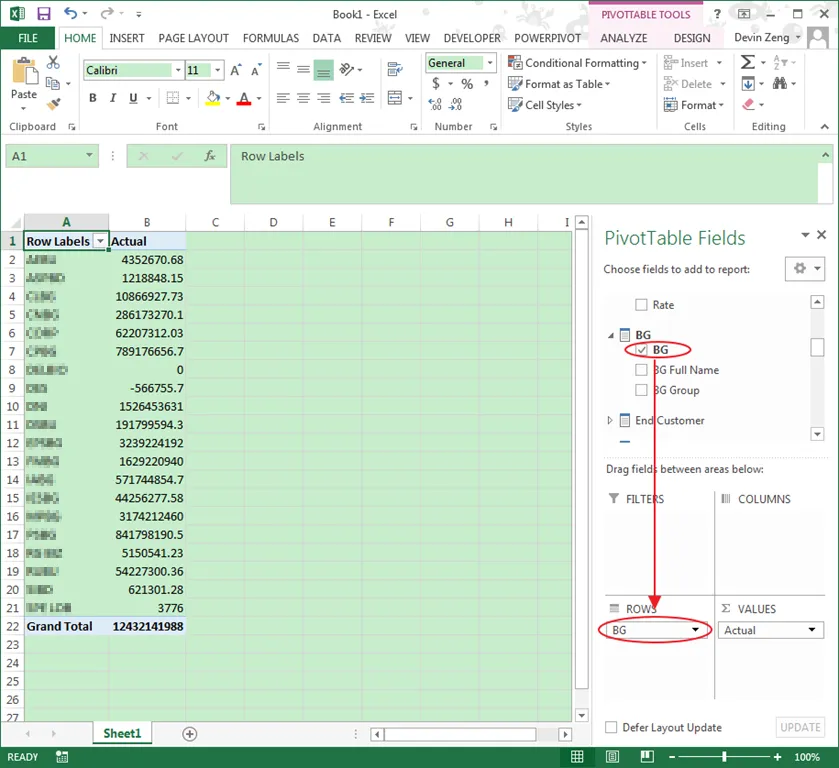Open the BG dropdown in ROWS area

tap(695, 630)
